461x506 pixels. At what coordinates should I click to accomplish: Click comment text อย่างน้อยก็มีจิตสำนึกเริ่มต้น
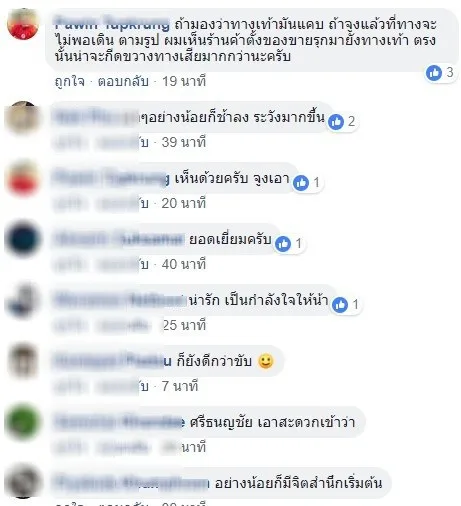pos(298,483)
